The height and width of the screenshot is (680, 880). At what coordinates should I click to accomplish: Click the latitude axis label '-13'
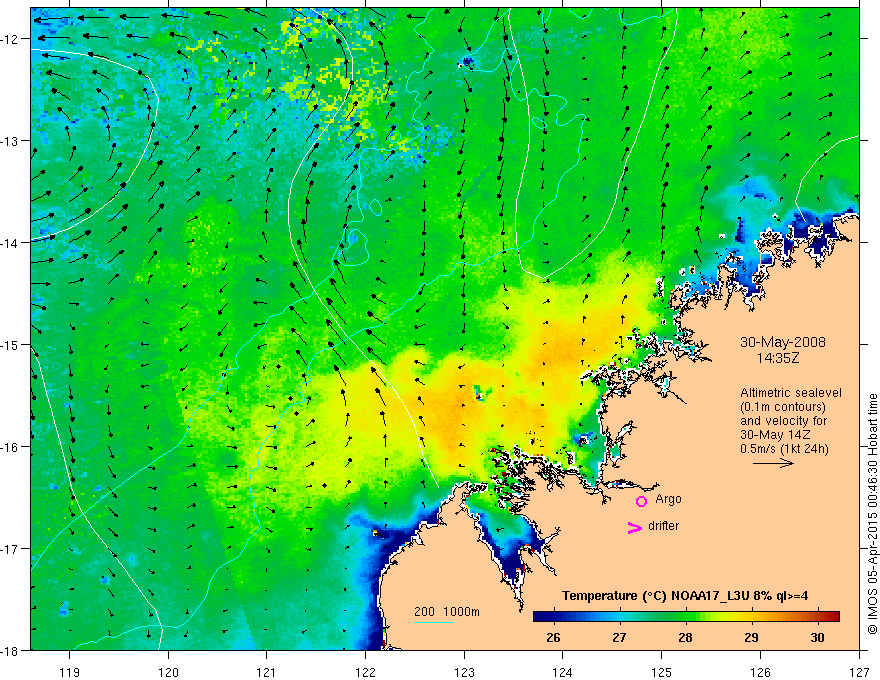point(10,141)
